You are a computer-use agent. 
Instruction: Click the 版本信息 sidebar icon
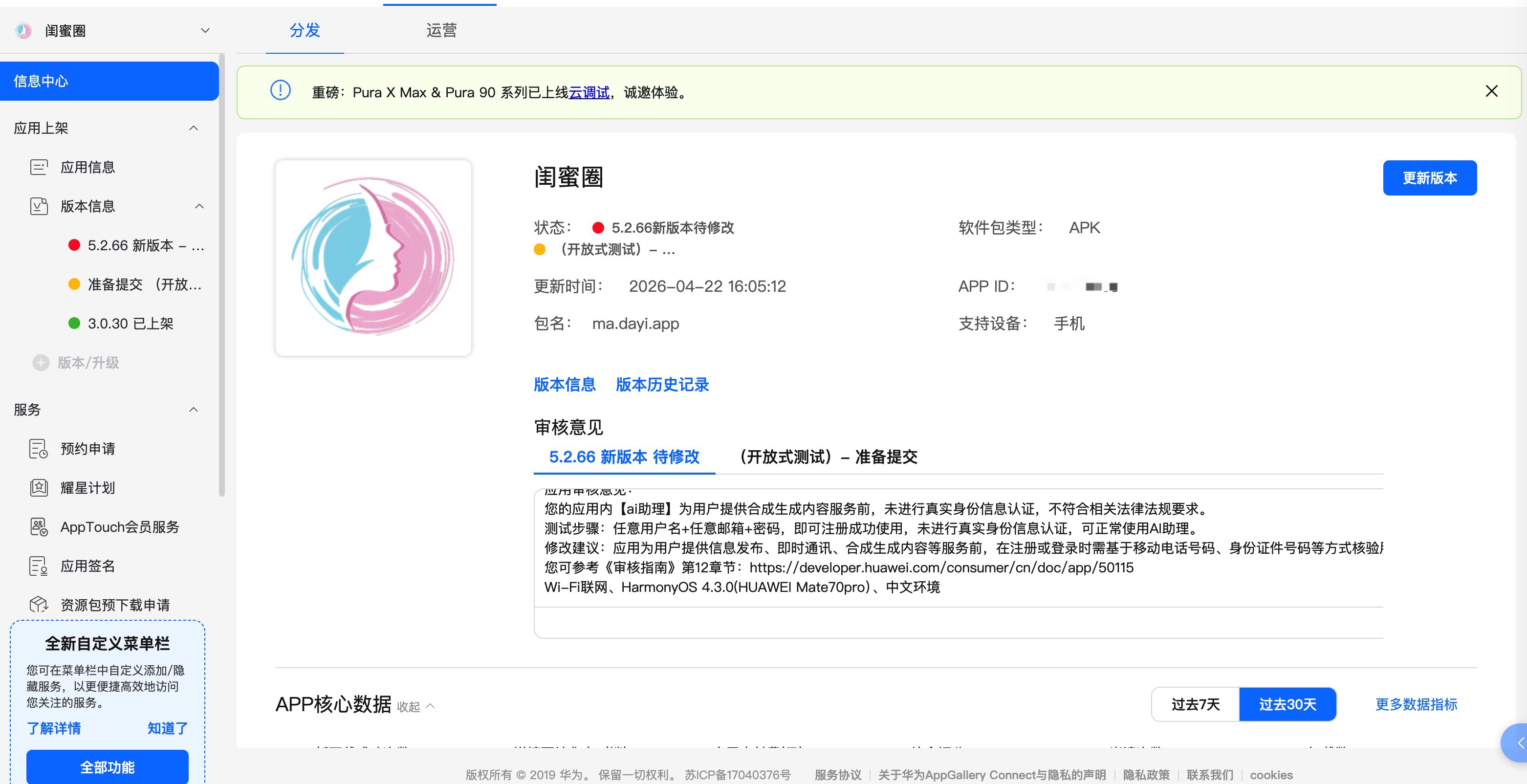[x=39, y=206]
